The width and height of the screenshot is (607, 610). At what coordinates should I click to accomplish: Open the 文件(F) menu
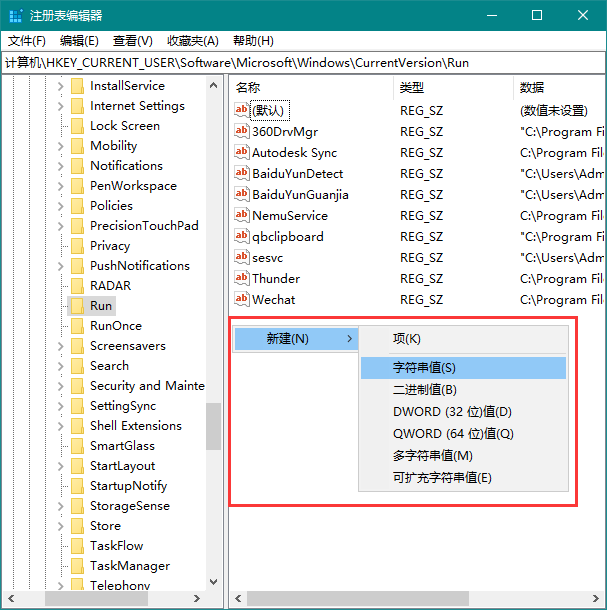click(27, 41)
